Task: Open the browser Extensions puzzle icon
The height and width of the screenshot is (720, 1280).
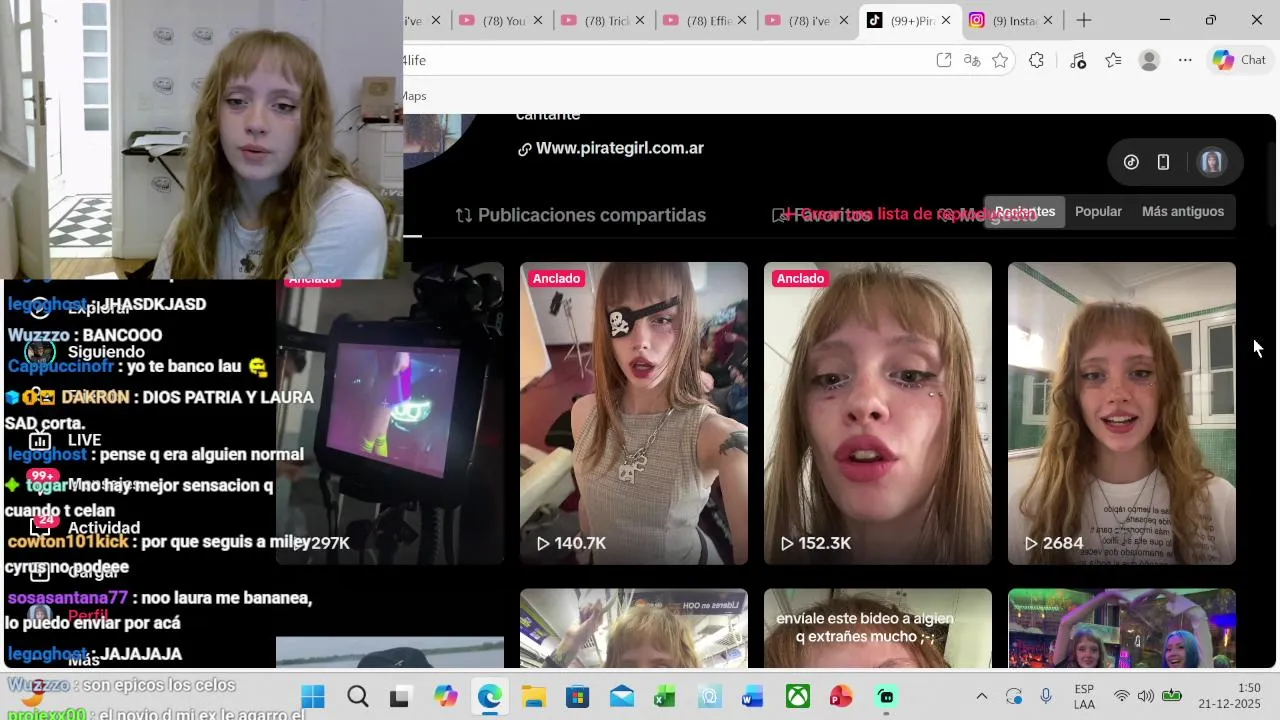Action: (1036, 60)
